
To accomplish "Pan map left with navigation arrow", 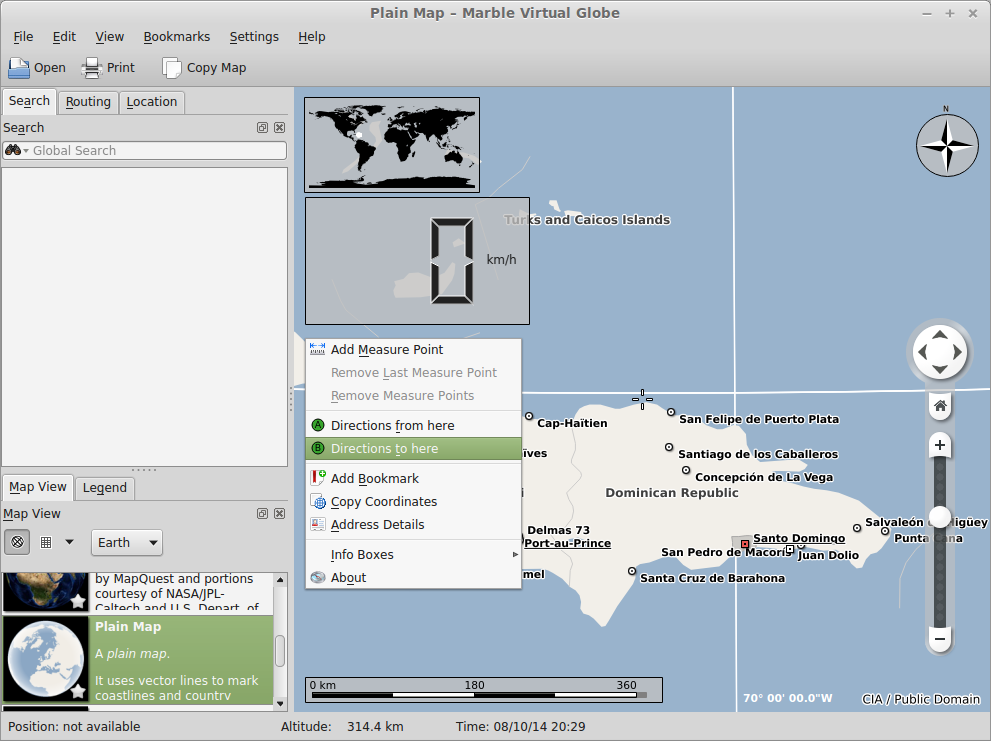I will (923, 352).
